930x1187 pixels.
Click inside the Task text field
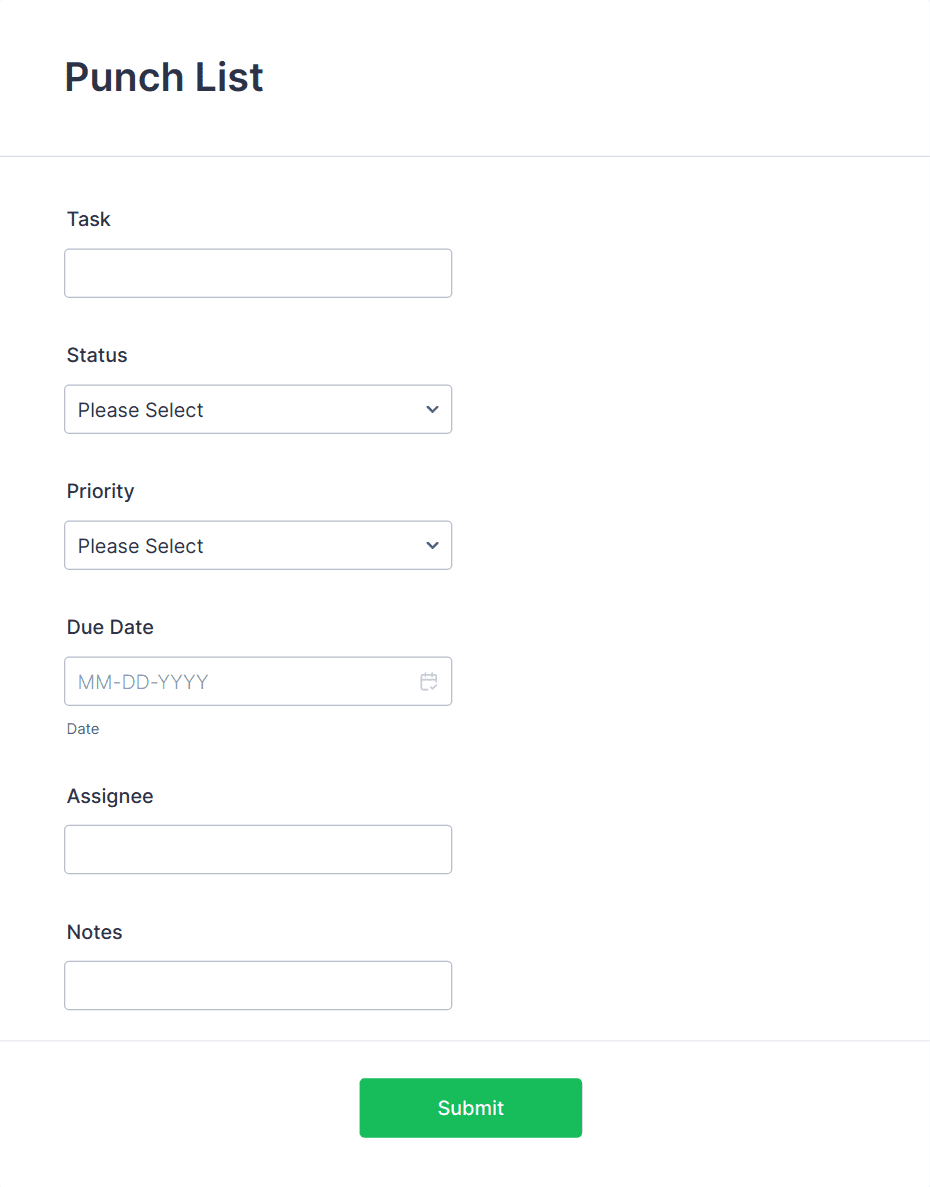coord(258,272)
